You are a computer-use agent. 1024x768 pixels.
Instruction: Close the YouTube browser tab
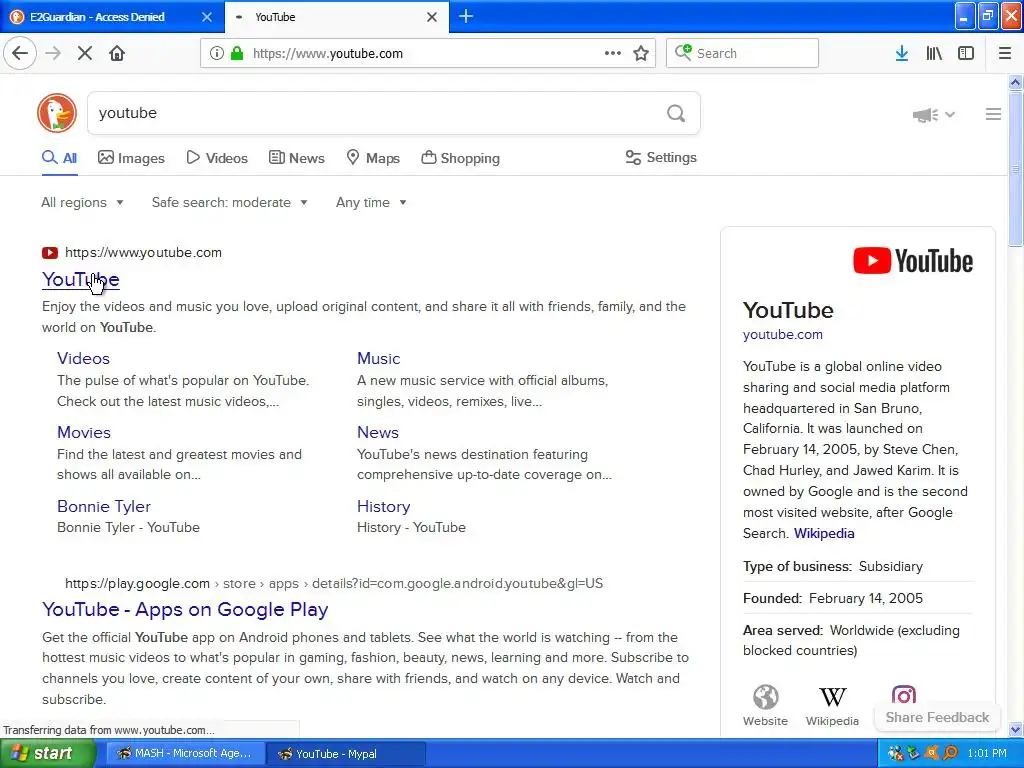(x=432, y=17)
